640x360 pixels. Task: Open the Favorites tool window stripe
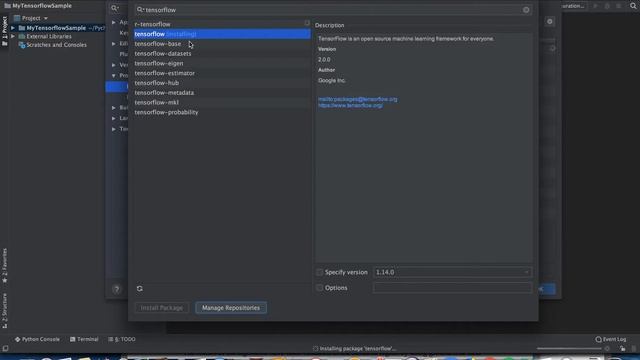[x=4, y=265]
